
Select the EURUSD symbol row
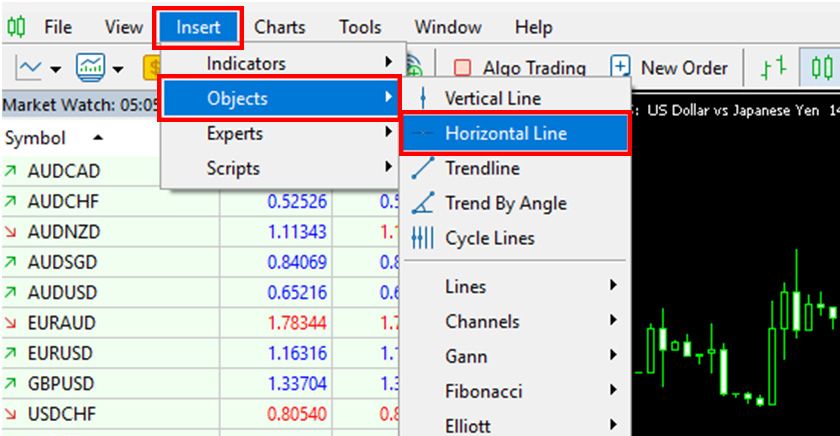(x=65, y=353)
